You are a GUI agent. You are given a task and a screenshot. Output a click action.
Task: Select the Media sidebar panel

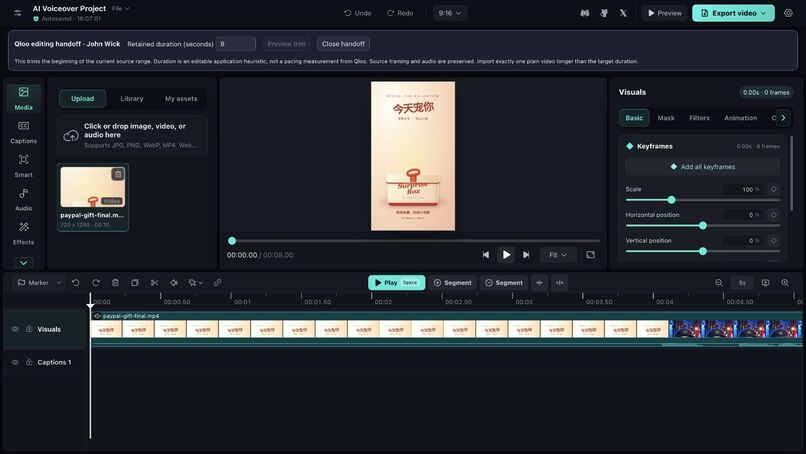pyautogui.click(x=24, y=98)
